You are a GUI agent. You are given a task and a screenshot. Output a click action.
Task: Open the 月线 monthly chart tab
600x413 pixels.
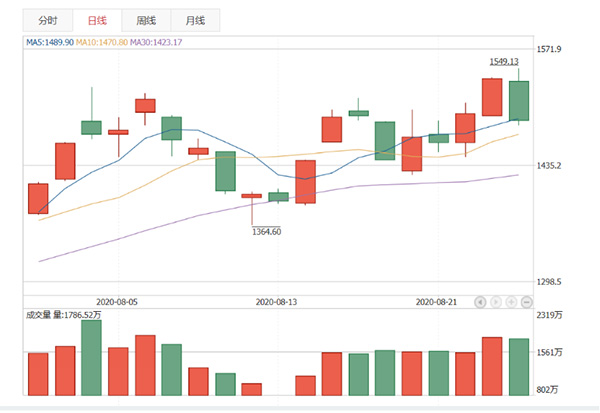tap(196, 21)
